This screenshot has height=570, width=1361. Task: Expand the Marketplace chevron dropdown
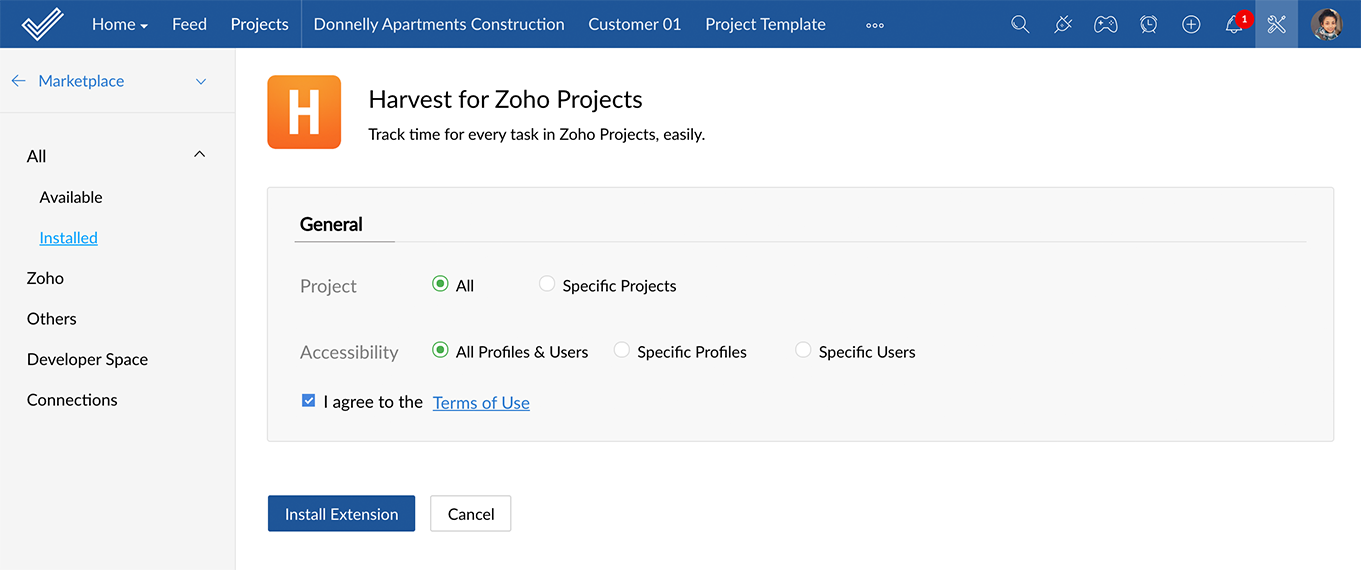[x=201, y=81]
